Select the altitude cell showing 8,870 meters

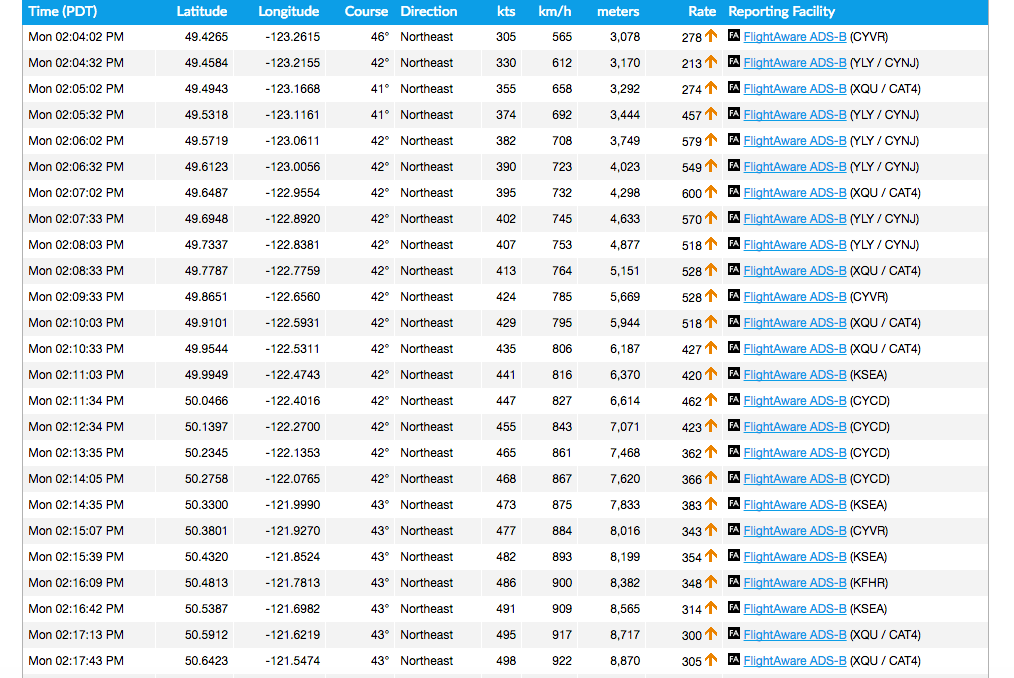coord(624,661)
